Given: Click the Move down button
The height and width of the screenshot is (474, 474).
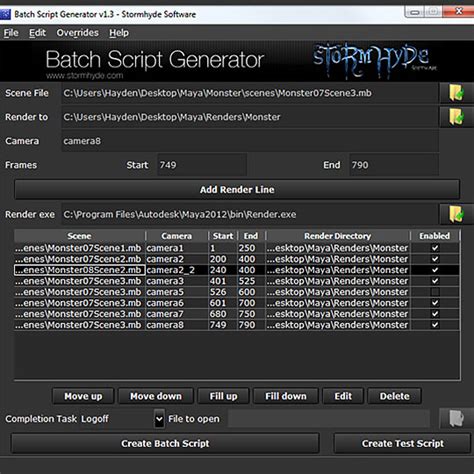Looking at the screenshot, I should (156, 396).
